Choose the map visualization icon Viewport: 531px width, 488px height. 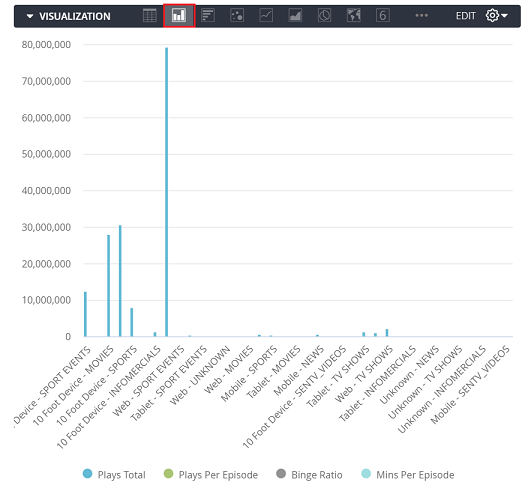(x=354, y=16)
